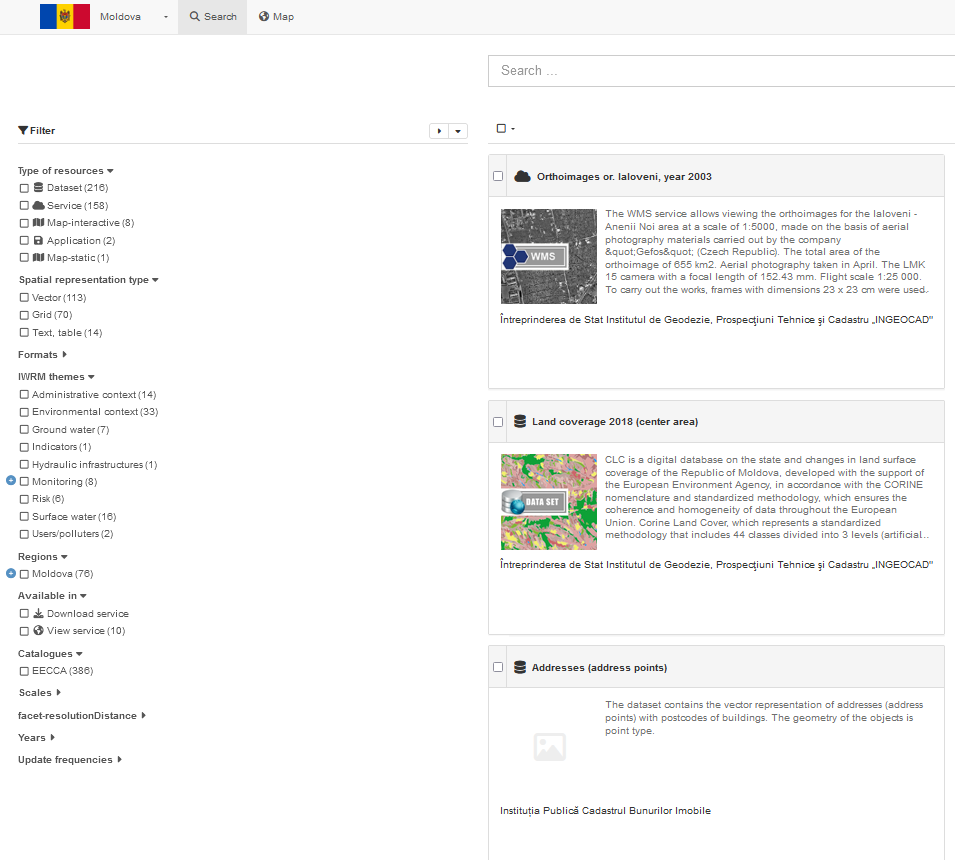The height and width of the screenshot is (860, 955).
Task: Click database icon of Addresses record
Action: [x=520, y=668]
